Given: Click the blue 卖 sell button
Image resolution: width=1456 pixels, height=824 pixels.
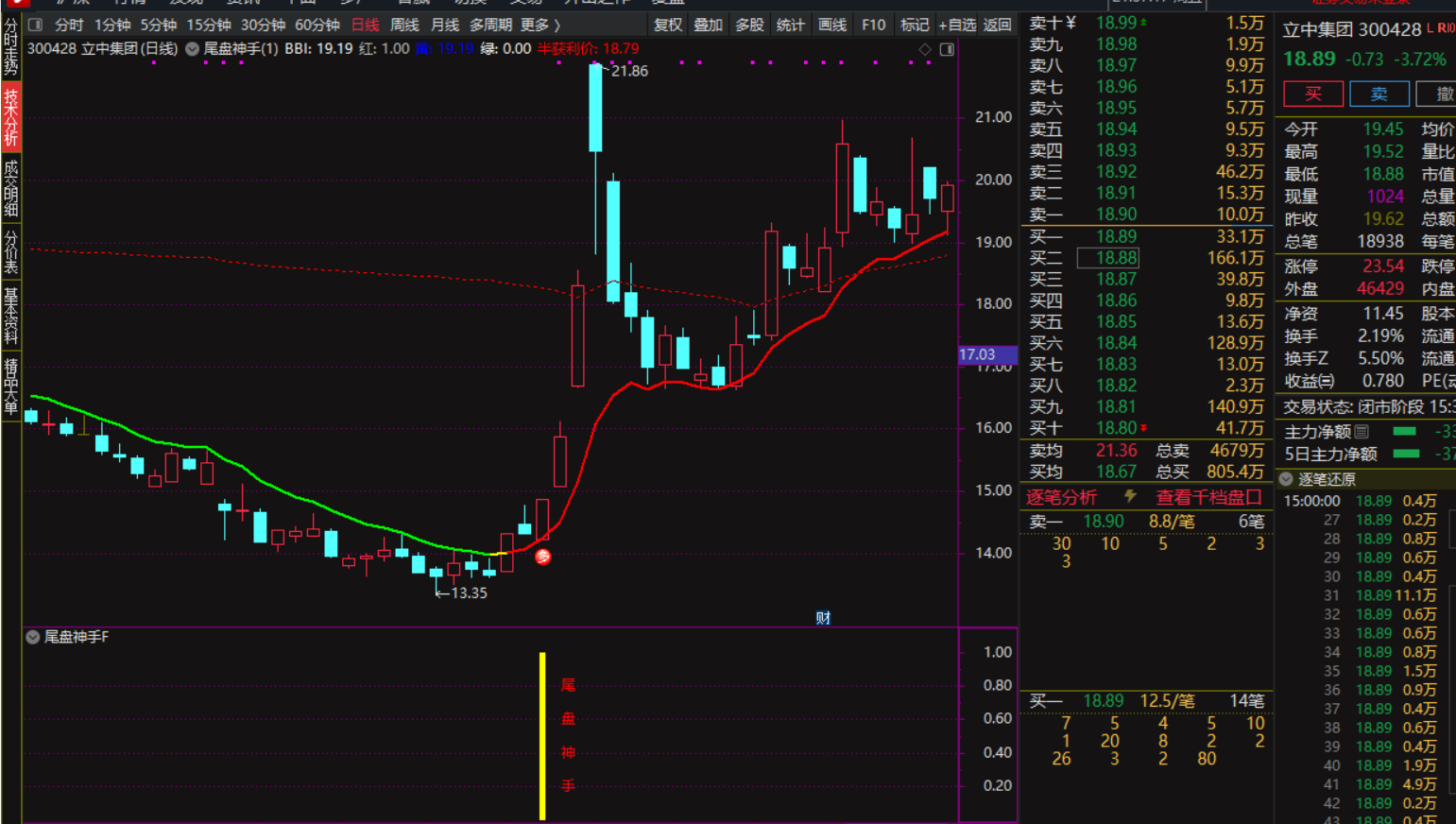Looking at the screenshot, I should click(x=1379, y=94).
